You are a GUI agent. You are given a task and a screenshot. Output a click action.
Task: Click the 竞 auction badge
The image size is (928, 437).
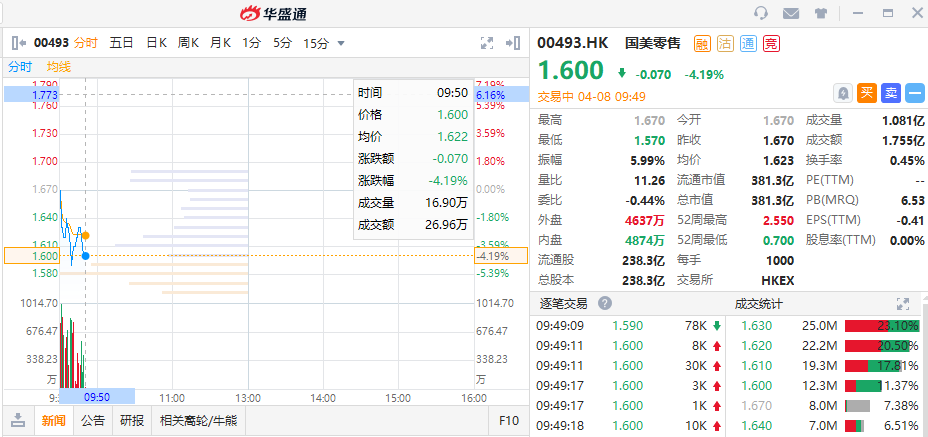[771, 43]
